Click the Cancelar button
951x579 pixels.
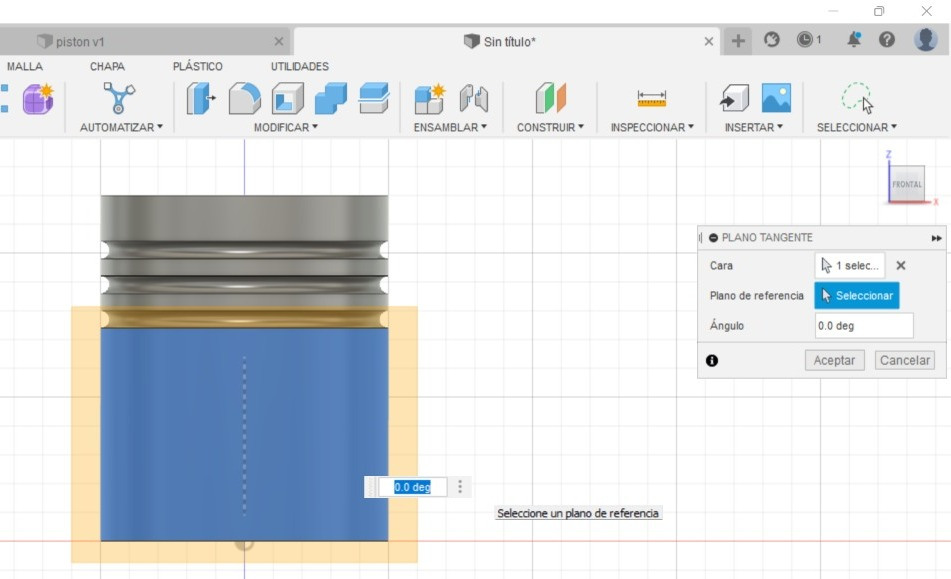[x=904, y=360]
